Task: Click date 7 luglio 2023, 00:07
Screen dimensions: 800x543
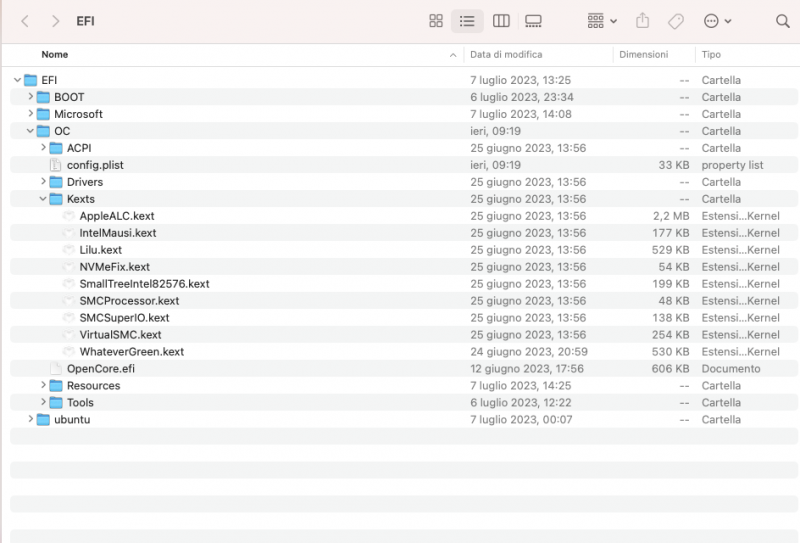Action: pos(521,419)
